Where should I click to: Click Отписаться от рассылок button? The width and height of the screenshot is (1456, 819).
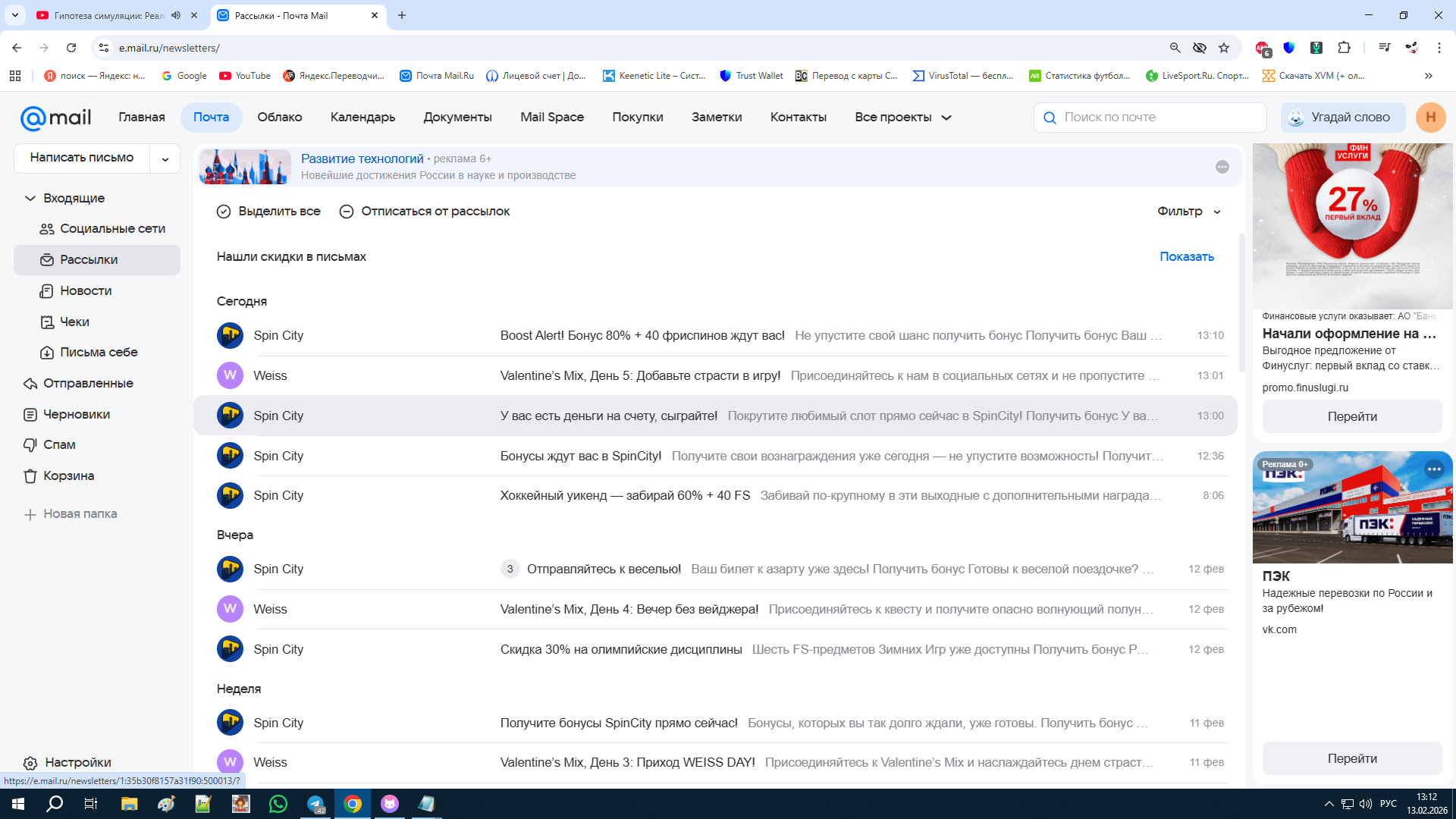tap(425, 212)
